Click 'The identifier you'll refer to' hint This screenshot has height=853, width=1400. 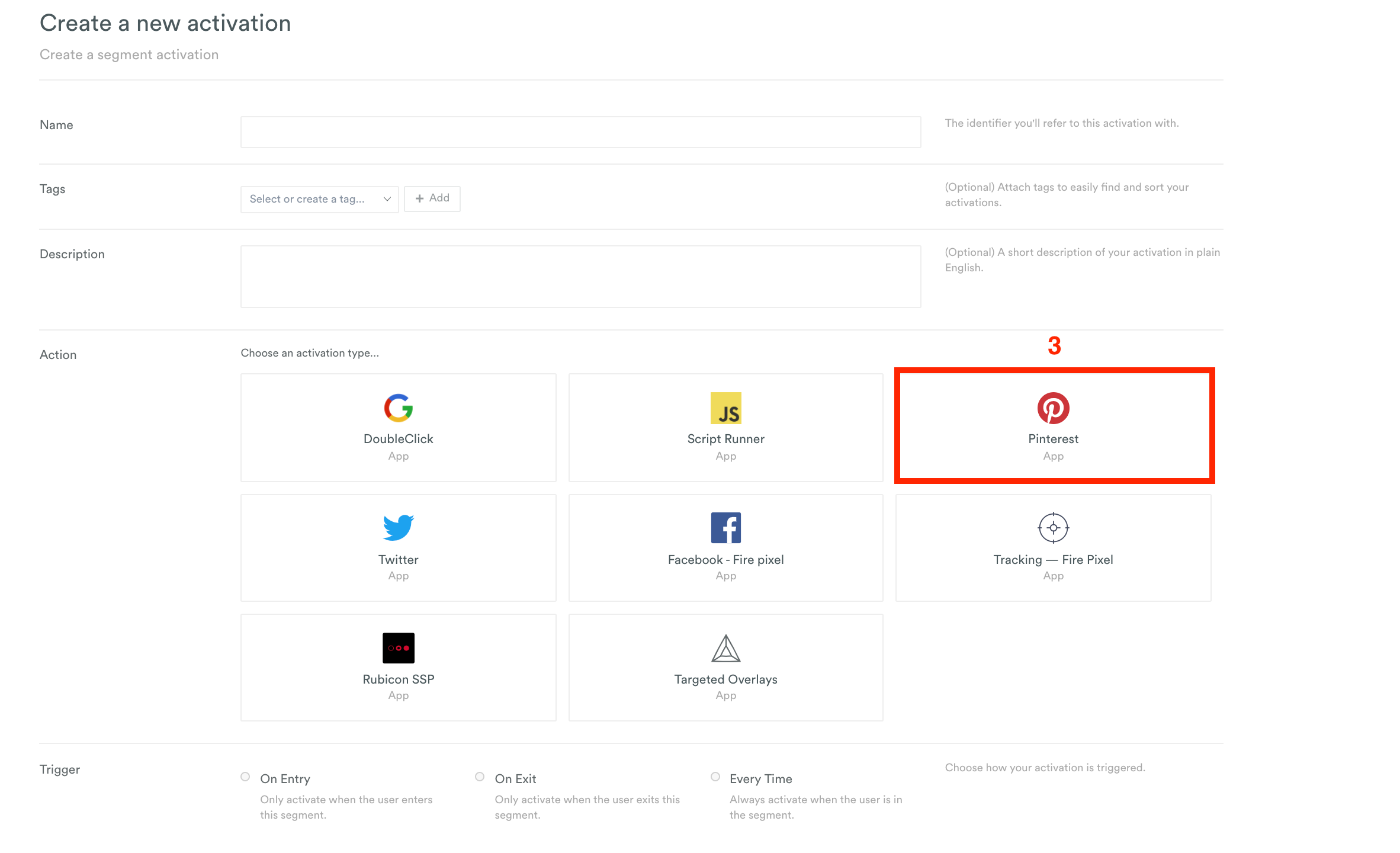[1061, 123]
